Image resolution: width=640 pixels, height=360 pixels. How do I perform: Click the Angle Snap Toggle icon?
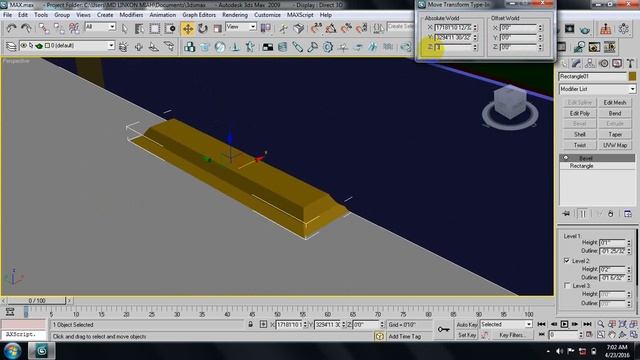coord(331,28)
